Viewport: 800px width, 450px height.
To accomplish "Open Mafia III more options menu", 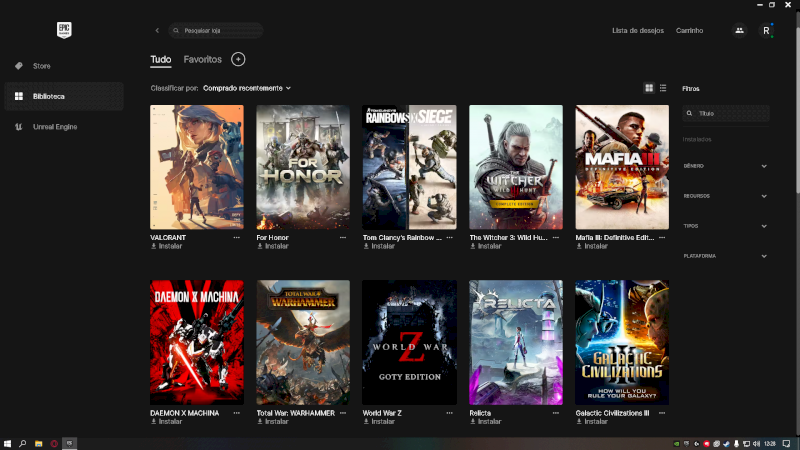I will click(662, 238).
